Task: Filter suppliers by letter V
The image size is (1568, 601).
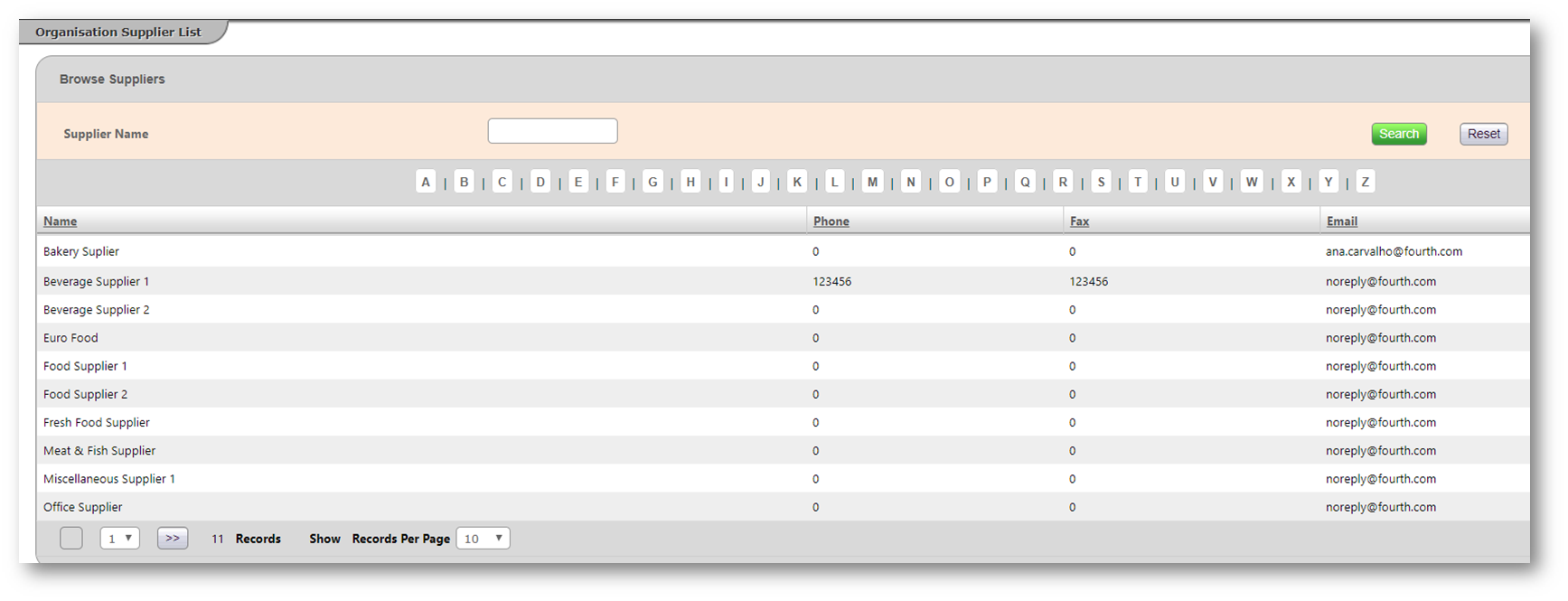Action: (x=1213, y=182)
